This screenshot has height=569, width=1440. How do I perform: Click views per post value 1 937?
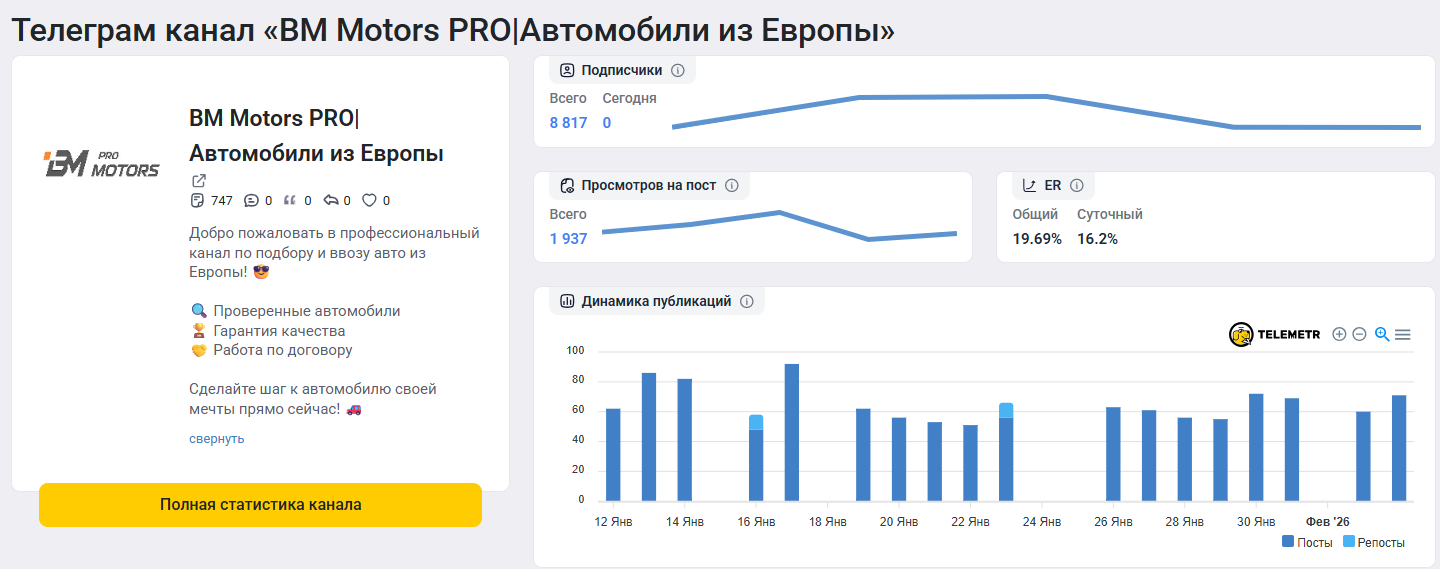click(568, 239)
